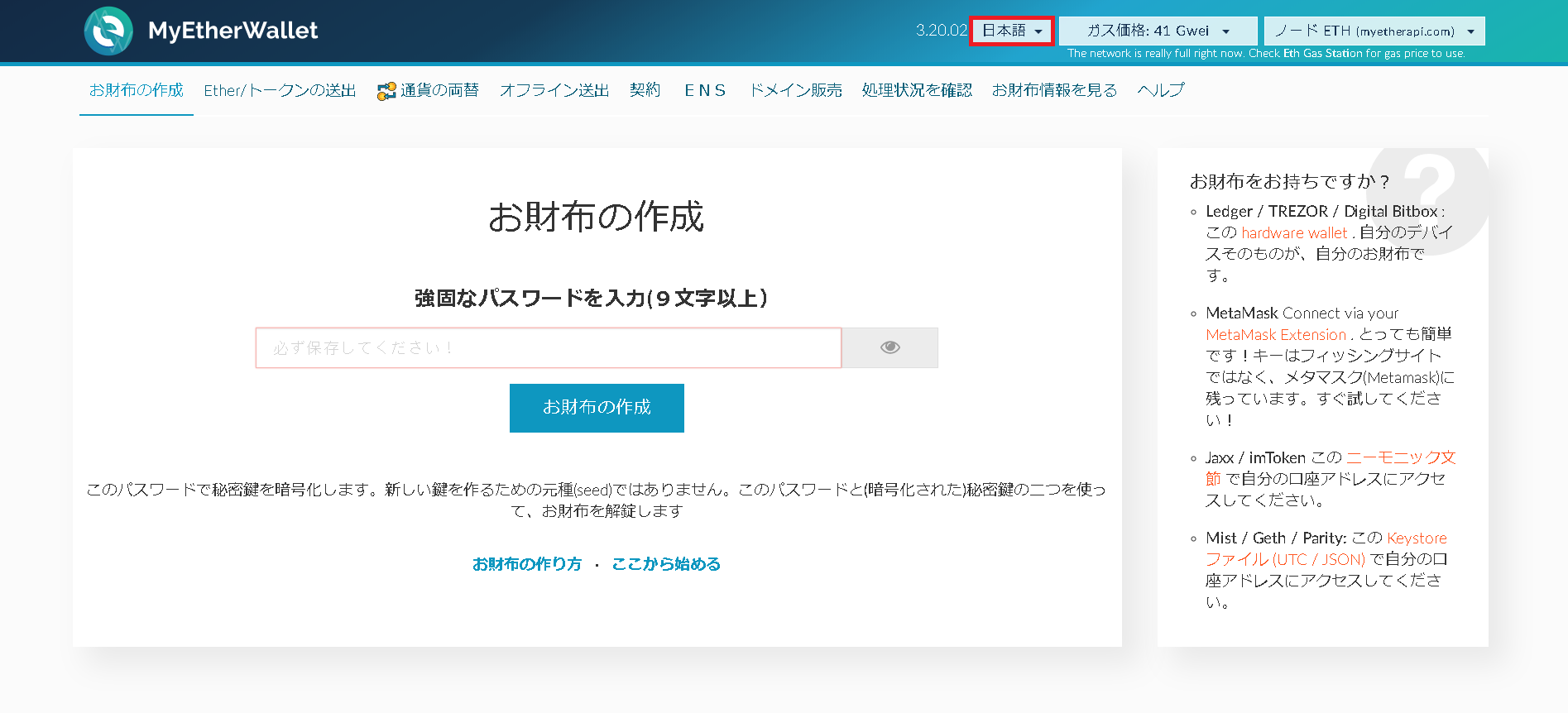This screenshot has width=1568, height=713.
Task: Open the 処理状況を確認 tab
Action: (x=917, y=90)
